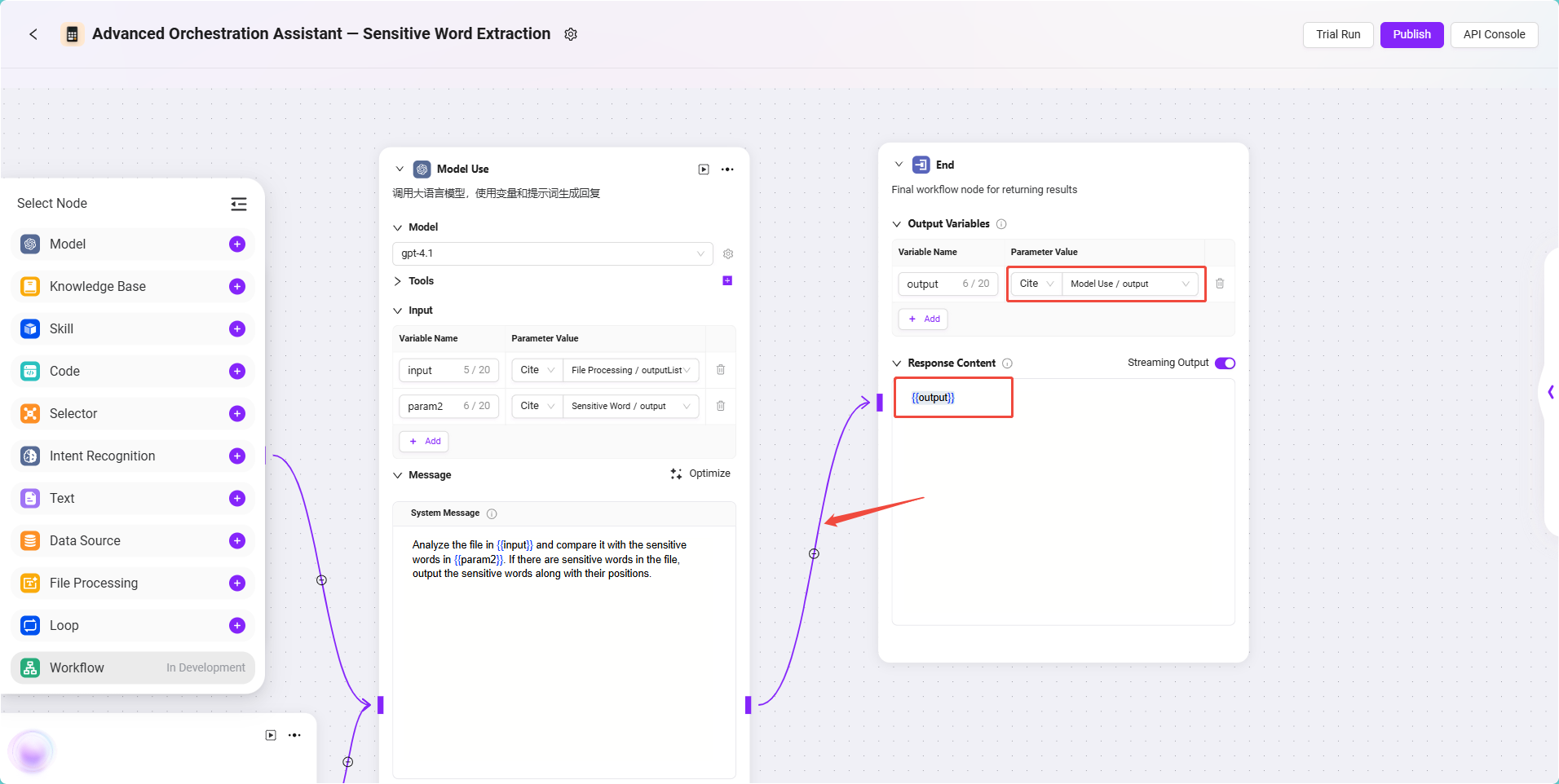Image resolution: width=1559 pixels, height=784 pixels.
Task: Expand the right side panel chevron
Action: click(1550, 392)
